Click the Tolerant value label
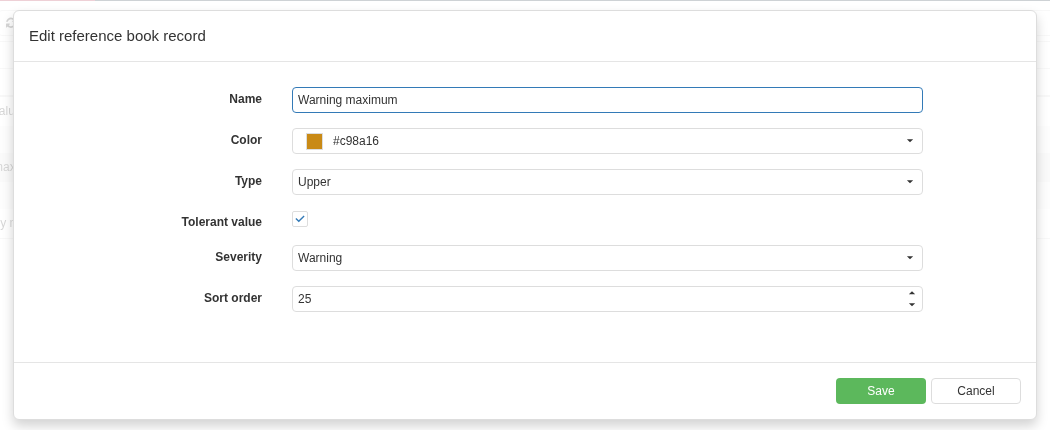This screenshot has width=1050, height=430. coord(222,222)
